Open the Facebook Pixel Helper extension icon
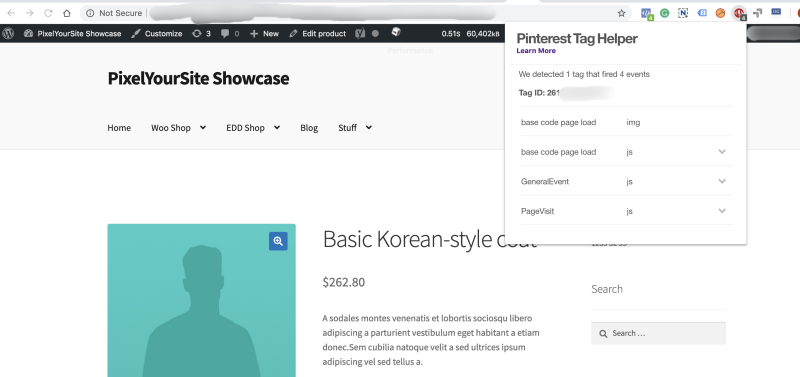Viewport: 800px width, 377px height. [647, 14]
